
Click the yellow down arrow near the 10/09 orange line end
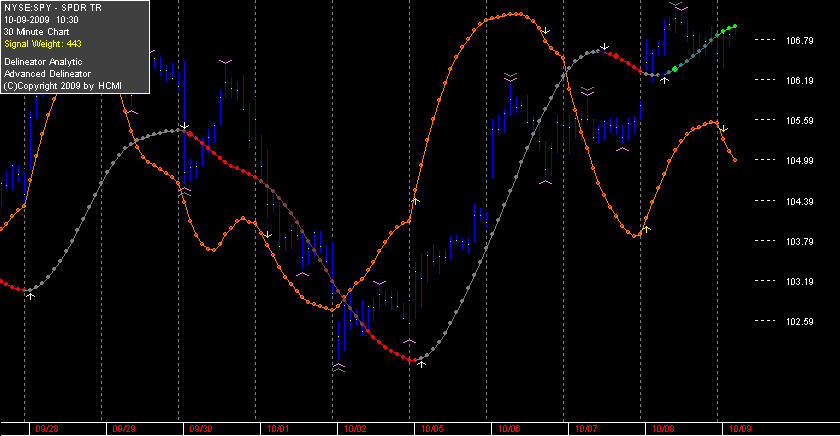click(x=724, y=129)
